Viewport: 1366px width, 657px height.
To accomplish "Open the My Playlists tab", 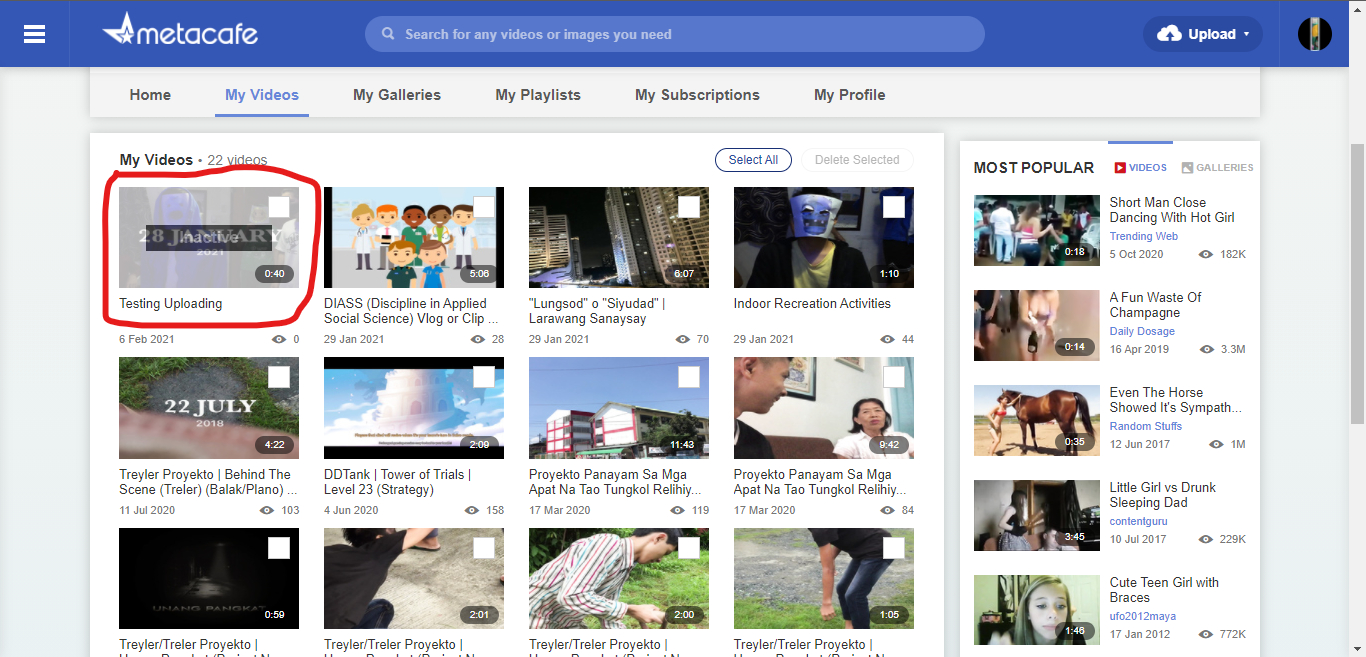I will (x=538, y=95).
